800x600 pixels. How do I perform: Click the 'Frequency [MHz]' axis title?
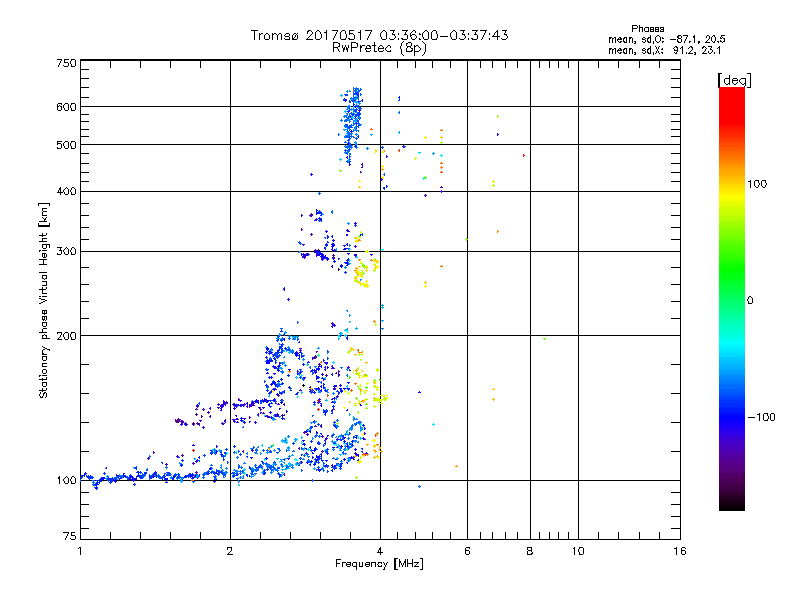379,564
